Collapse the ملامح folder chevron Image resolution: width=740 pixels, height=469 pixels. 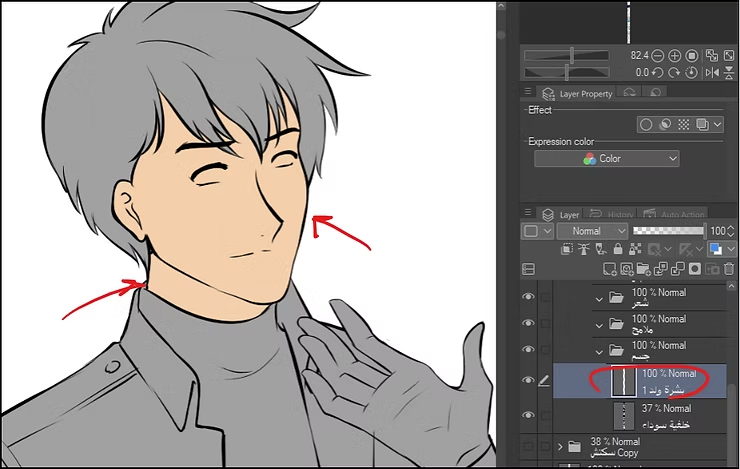point(599,326)
